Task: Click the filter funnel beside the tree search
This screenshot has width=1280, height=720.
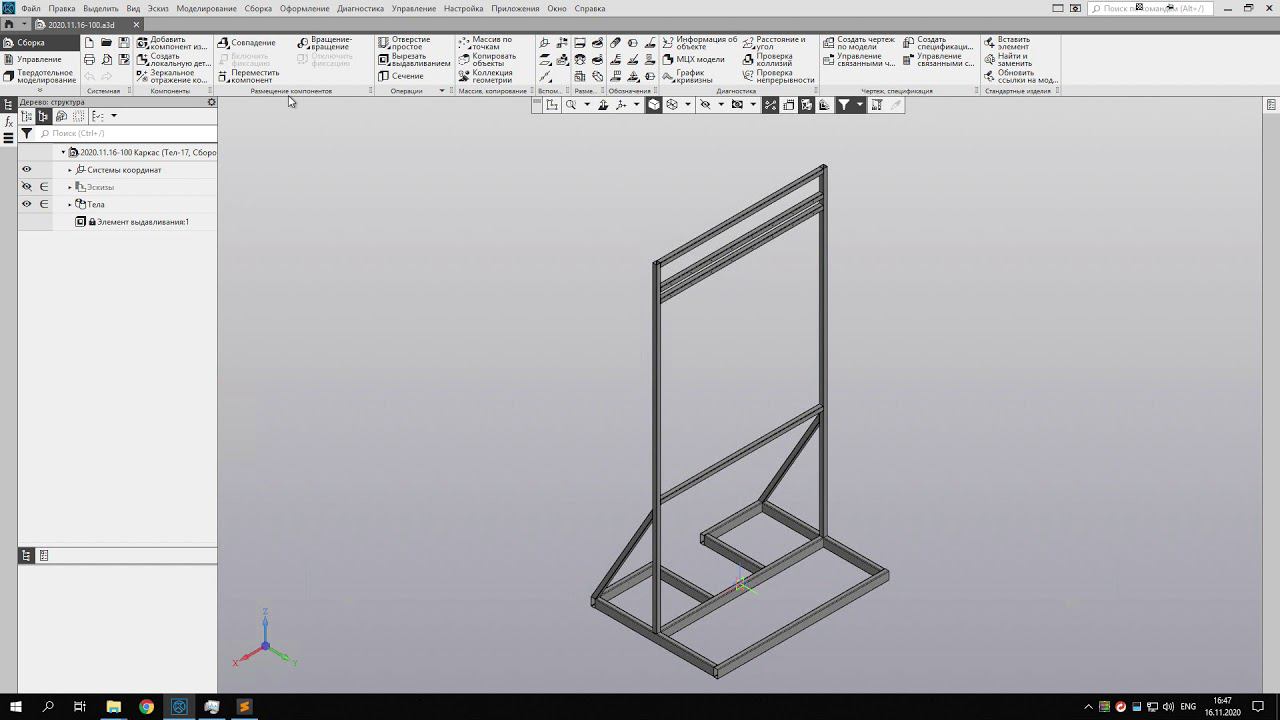Action: point(27,133)
